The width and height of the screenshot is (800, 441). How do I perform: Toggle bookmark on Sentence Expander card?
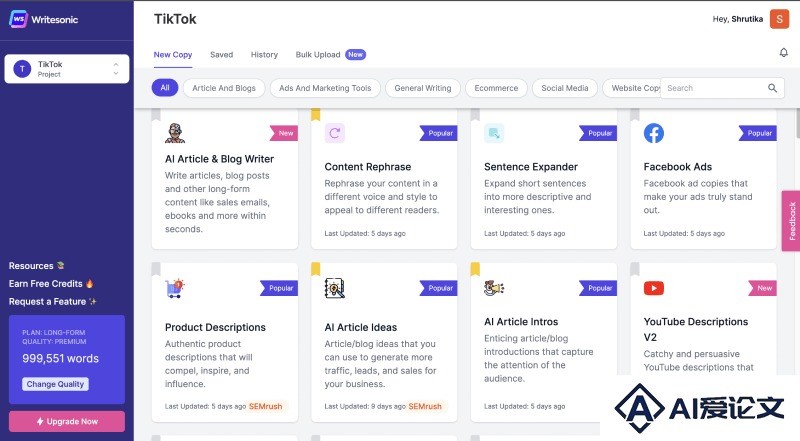(475, 115)
